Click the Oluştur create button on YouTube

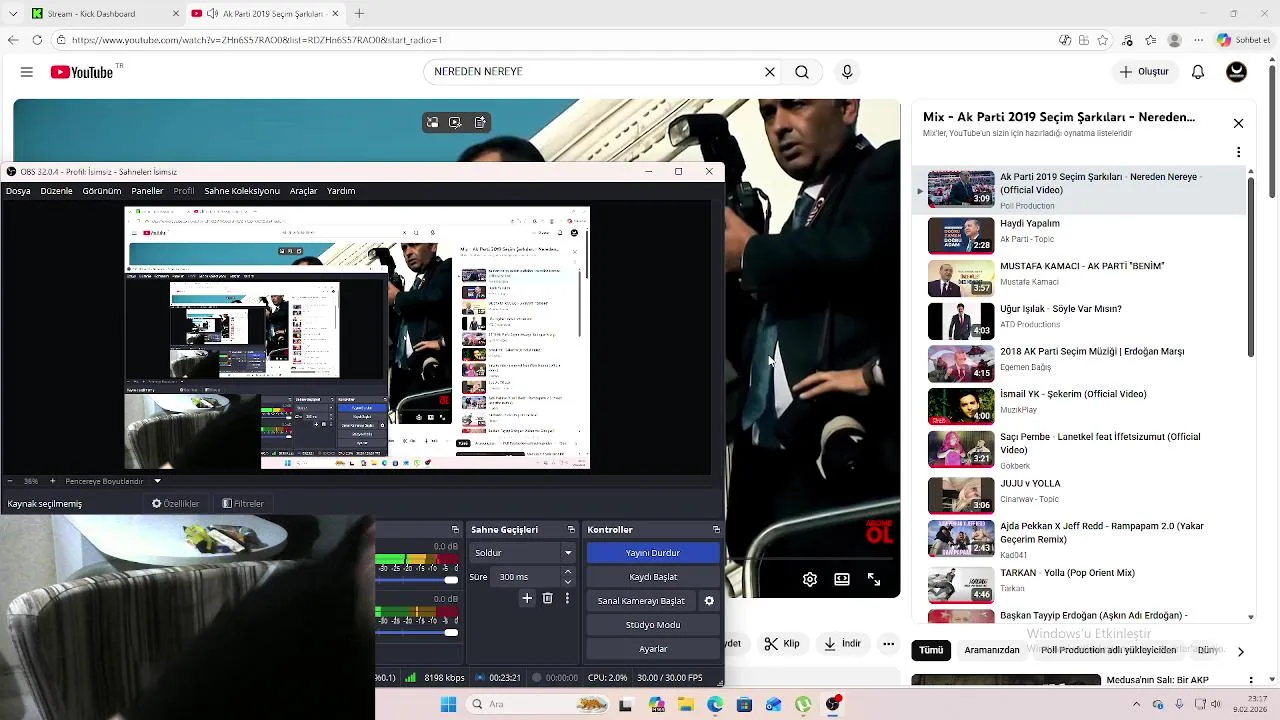point(1144,72)
